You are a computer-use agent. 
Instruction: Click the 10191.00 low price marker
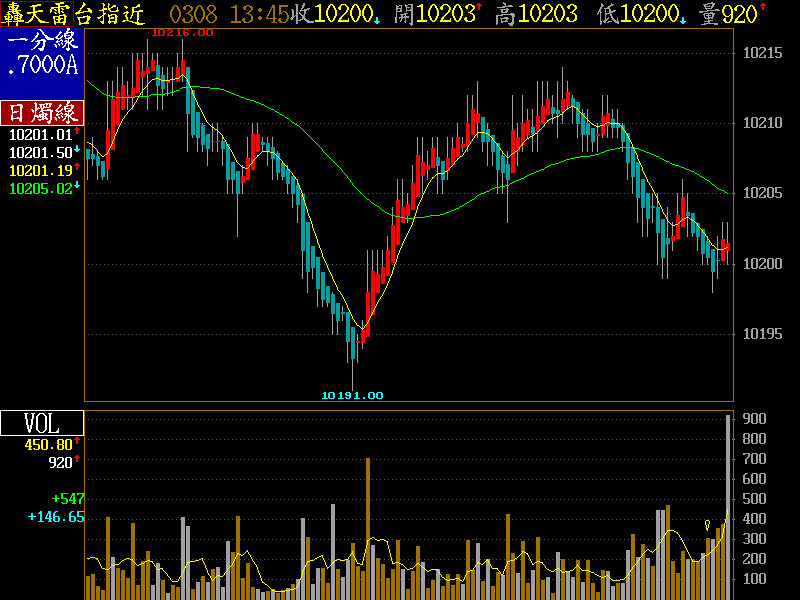tap(352, 395)
